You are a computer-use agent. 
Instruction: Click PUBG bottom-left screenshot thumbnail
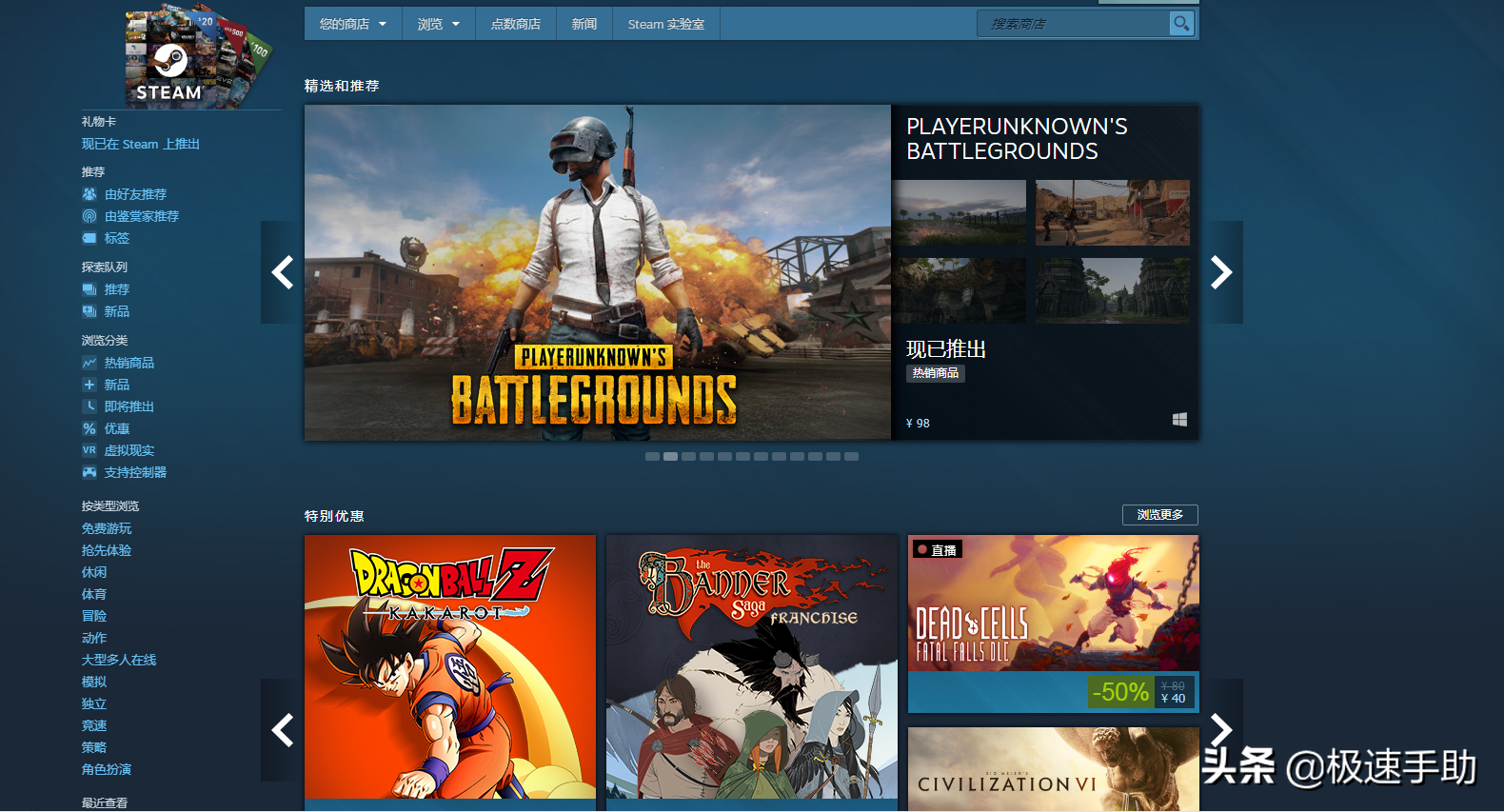click(x=959, y=290)
